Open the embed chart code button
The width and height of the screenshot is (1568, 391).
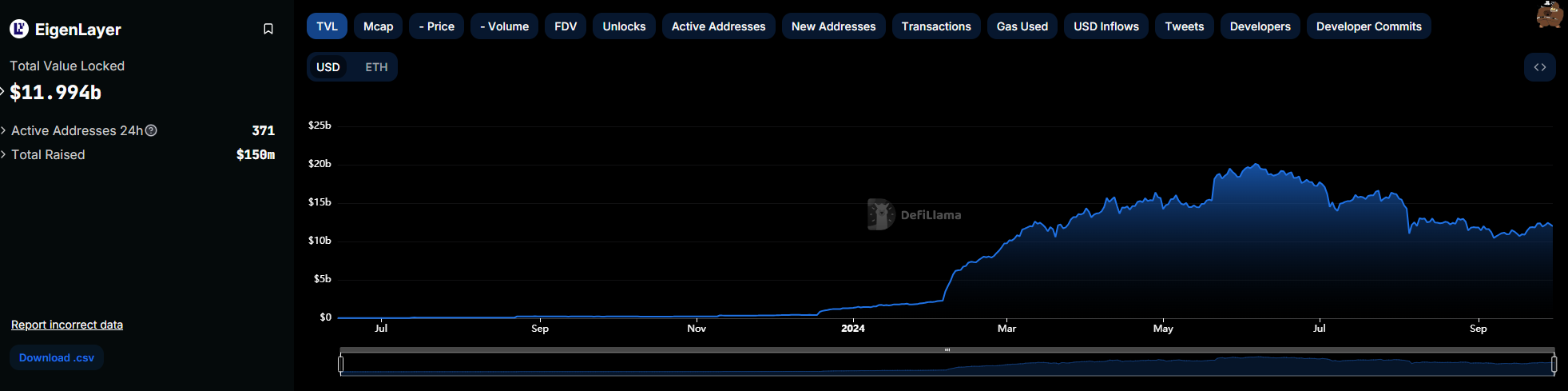(x=1539, y=67)
